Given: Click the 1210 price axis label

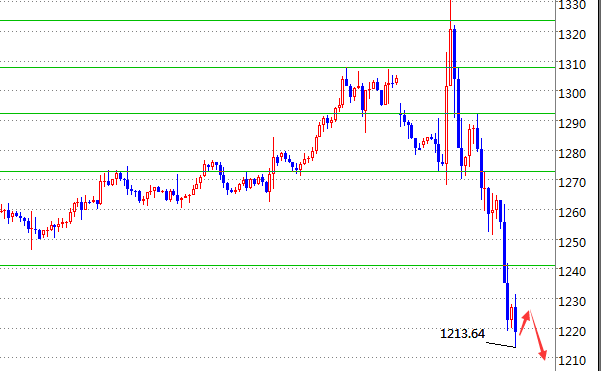Looking at the screenshot, I should (572, 360).
